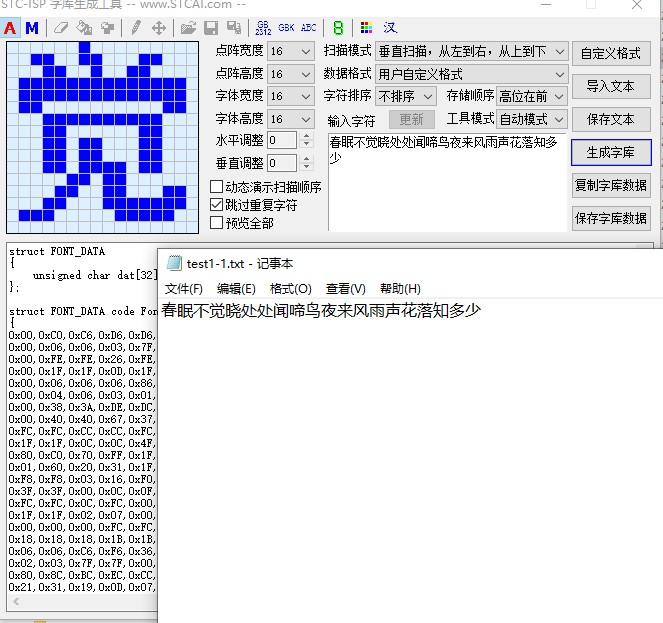663x623 pixels.
Task: Open the colored grid palette icon
Action: pyautogui.click(x=366, y=28)
